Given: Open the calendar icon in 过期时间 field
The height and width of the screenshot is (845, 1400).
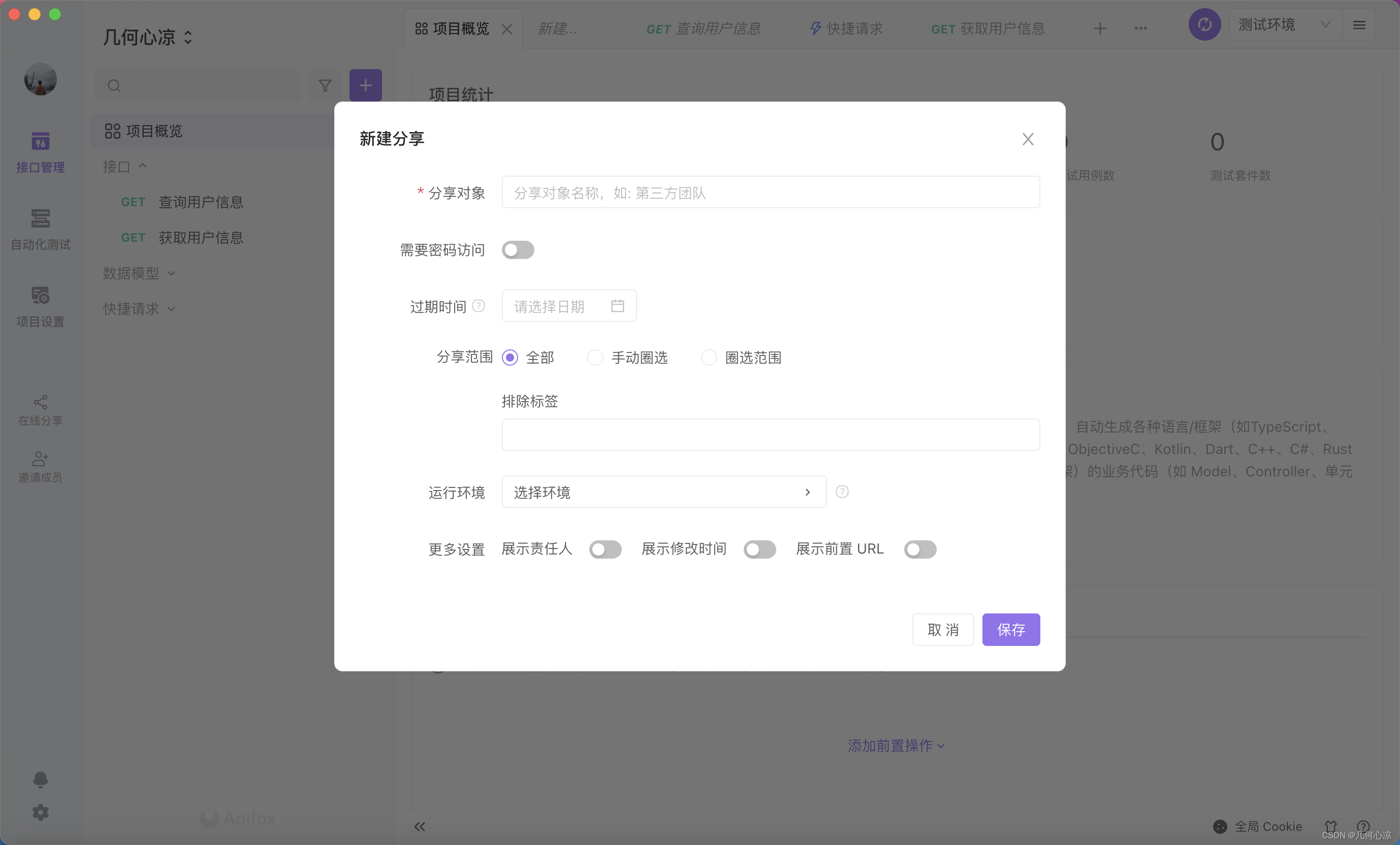Looking at the screenshot, I should pyautogui.click(x=618, y=306).
